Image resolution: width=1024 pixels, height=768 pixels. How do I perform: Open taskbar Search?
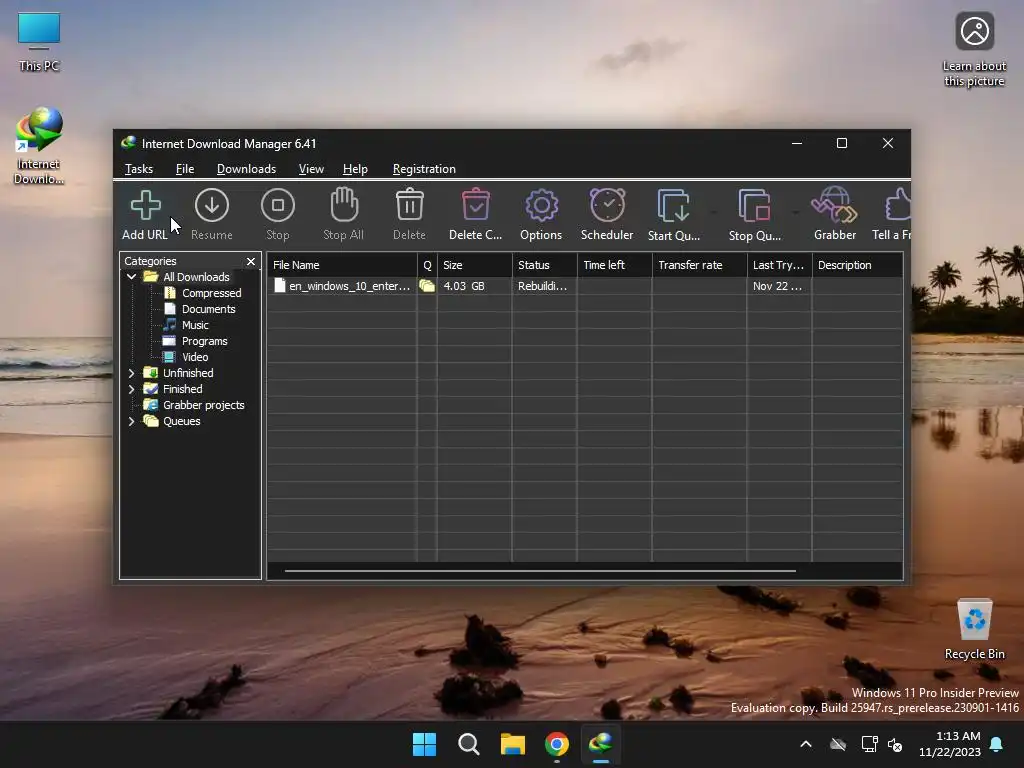(469, 744)
